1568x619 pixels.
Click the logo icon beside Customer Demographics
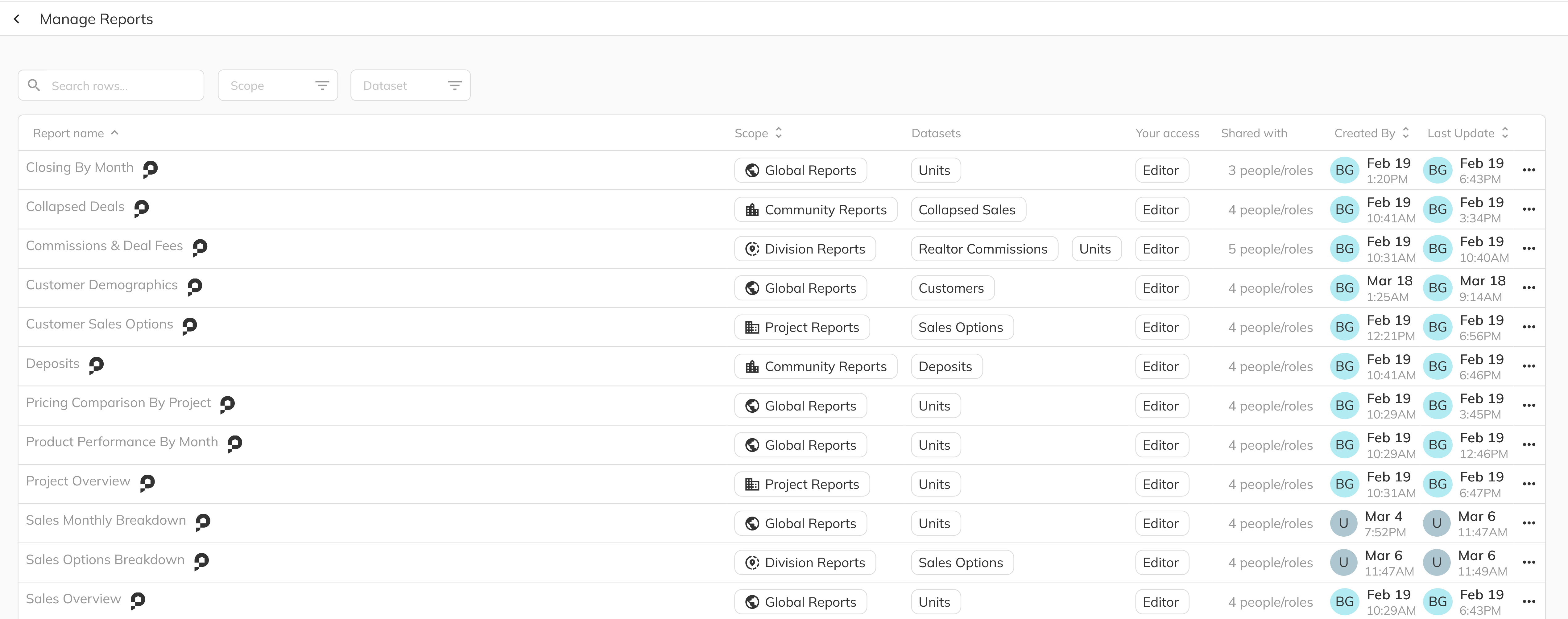[x=195, y=287]
